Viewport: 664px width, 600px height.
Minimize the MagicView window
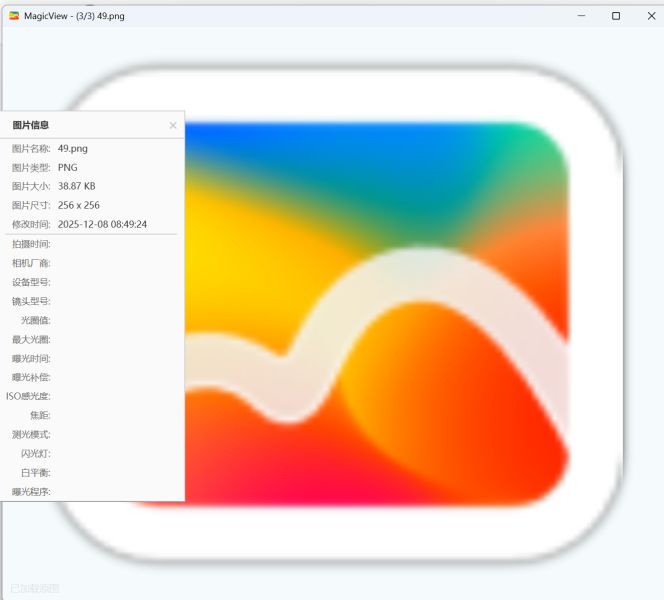click(581, 16)
